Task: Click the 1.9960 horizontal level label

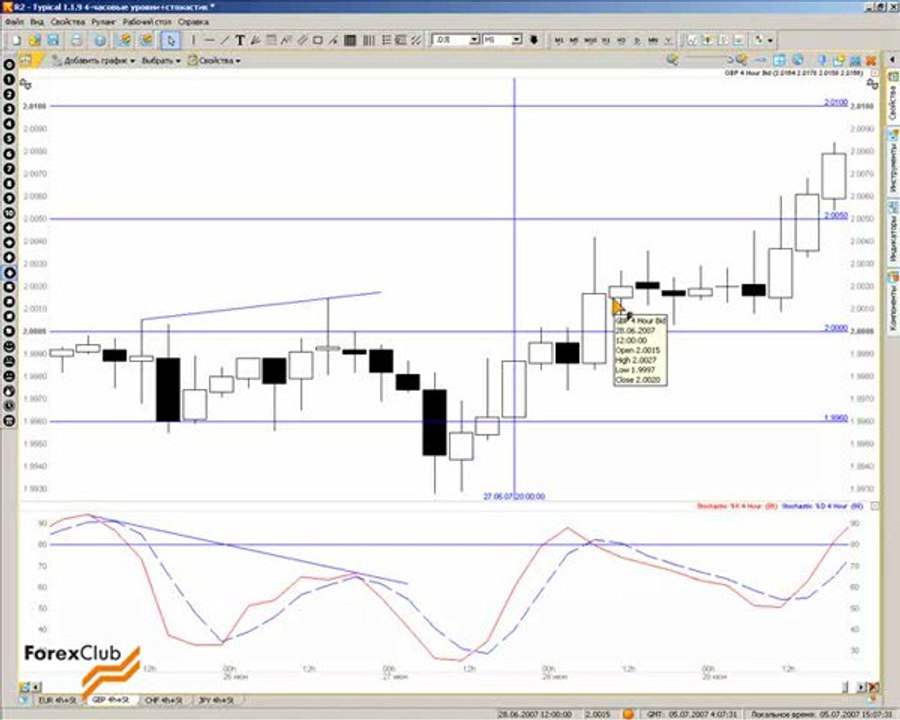Action: coord(836,418)
